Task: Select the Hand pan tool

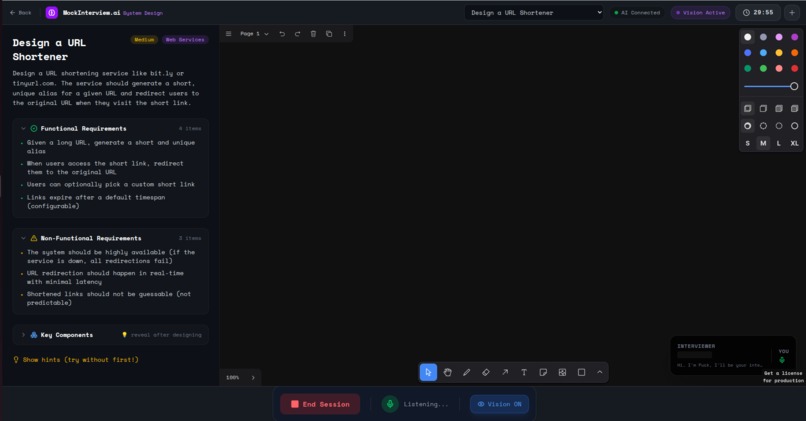Action: [x=448, y=372]
